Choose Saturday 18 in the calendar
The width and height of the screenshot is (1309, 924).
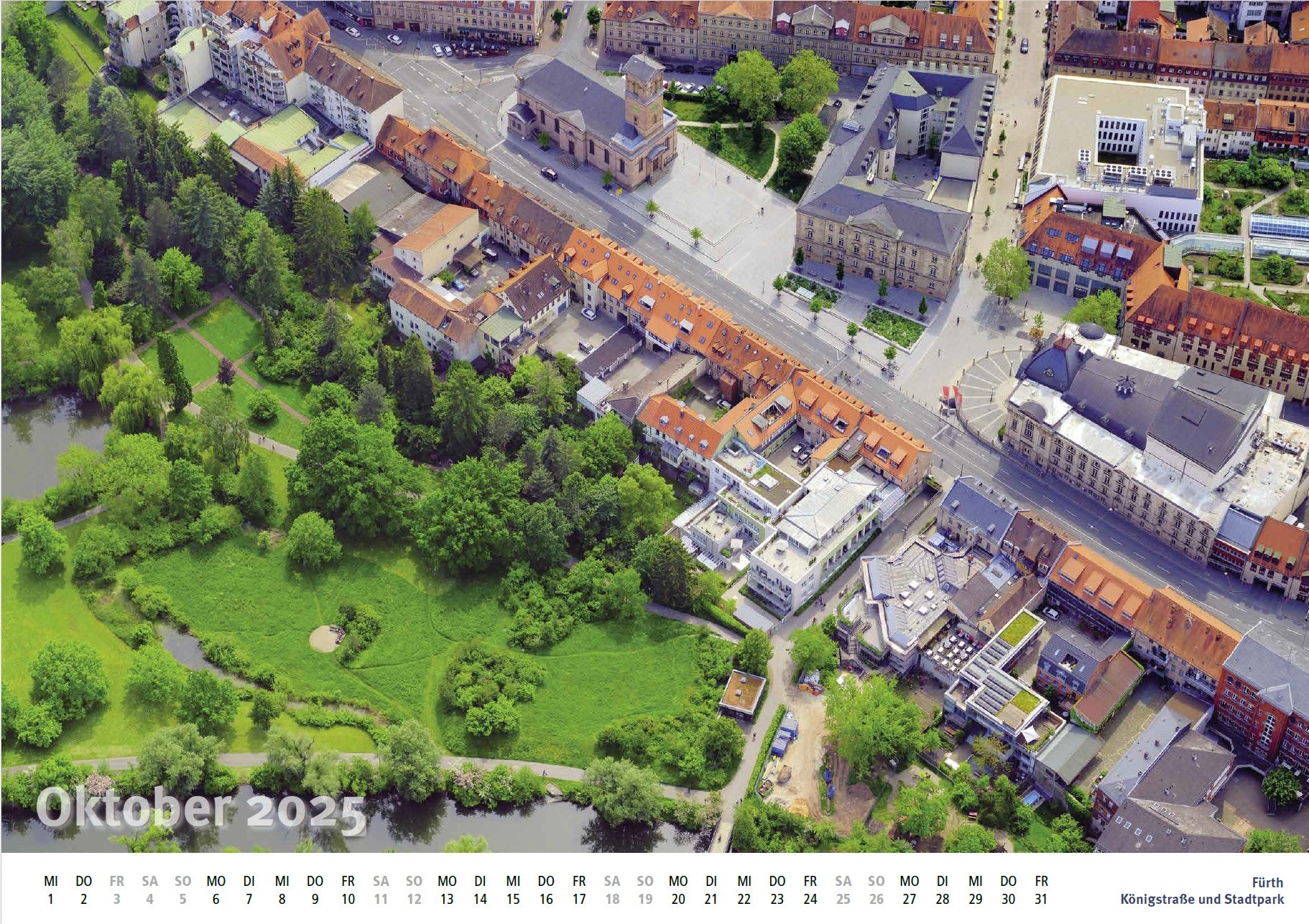coord(612,890)
